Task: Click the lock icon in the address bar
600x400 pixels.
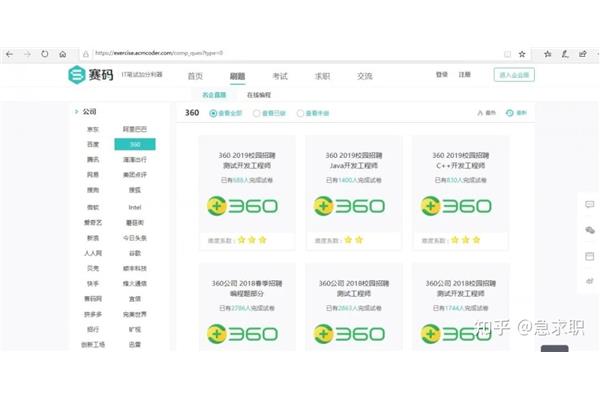Action: (x=86, y=54)
